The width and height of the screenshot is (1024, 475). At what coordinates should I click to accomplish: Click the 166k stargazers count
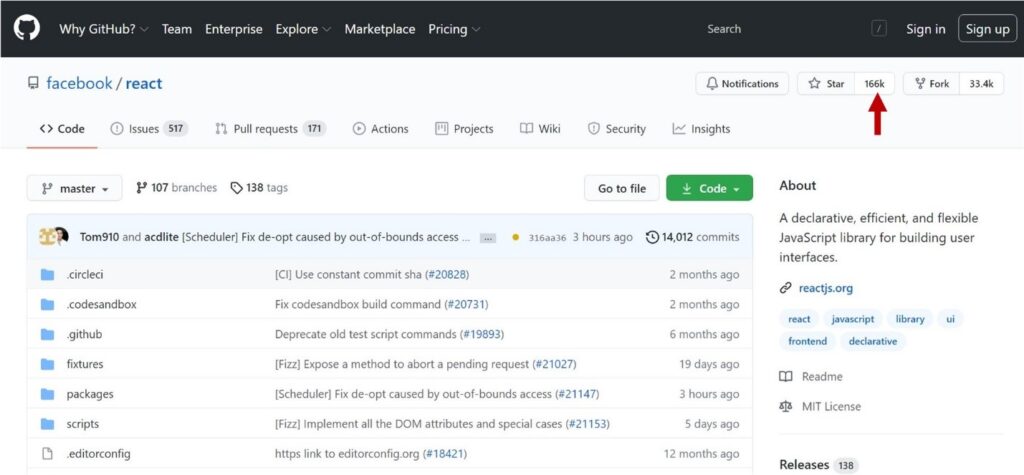[x=874, y=84]
